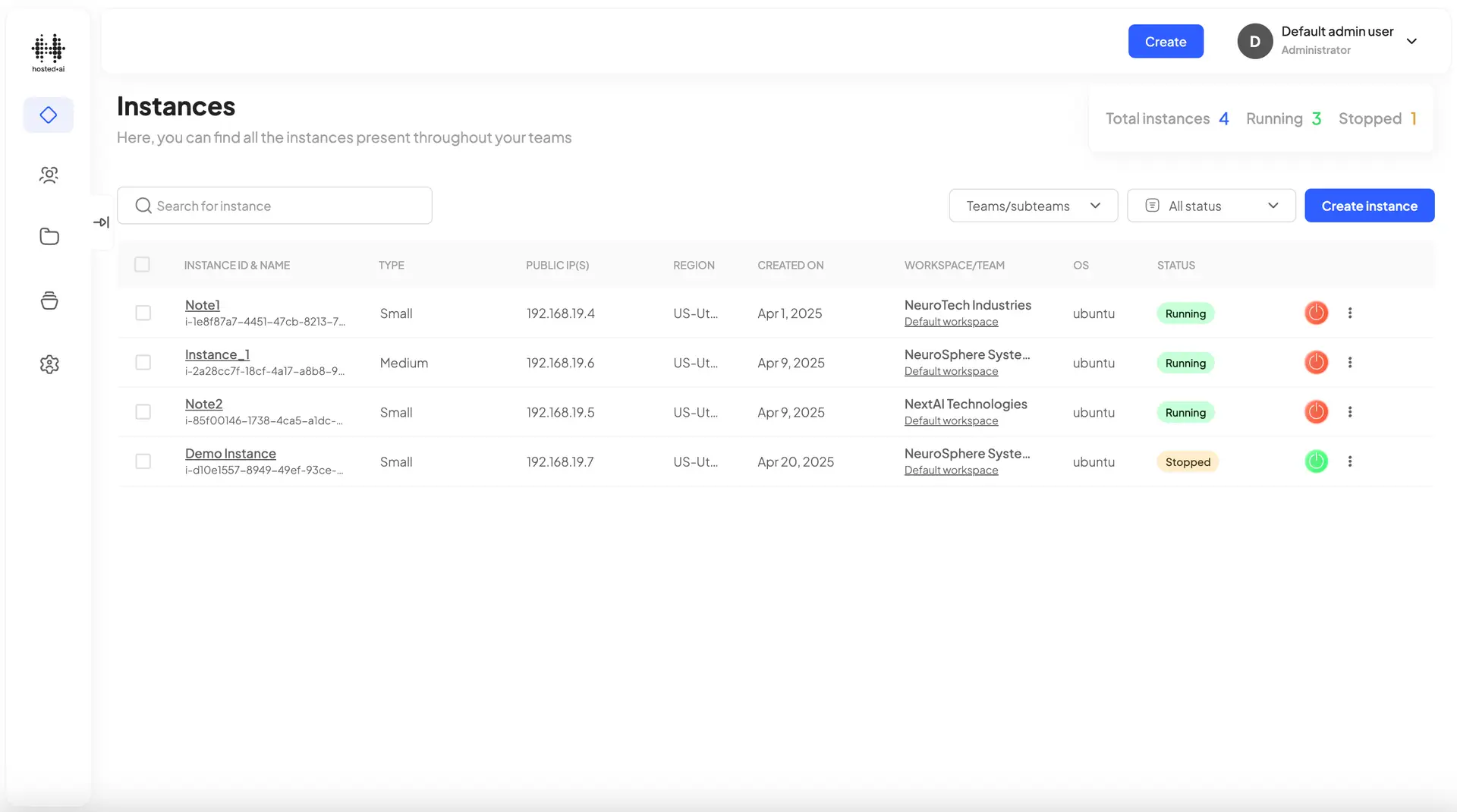
Task: Open the Workspaces folder icon in sidebar
Action: click(x=48, y=236)
